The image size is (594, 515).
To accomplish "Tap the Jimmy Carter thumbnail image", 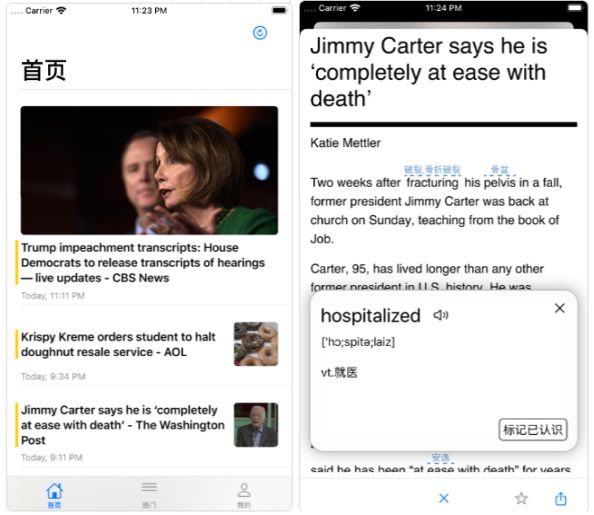I will tap(256, 425).
